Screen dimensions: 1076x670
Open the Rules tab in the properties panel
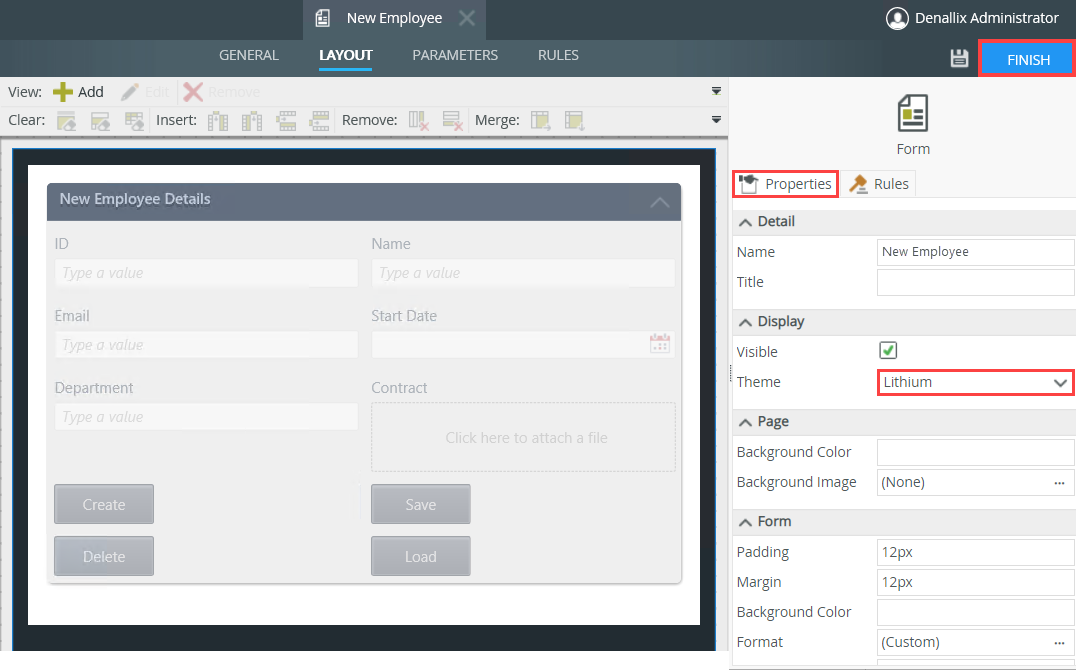(879, 184)
